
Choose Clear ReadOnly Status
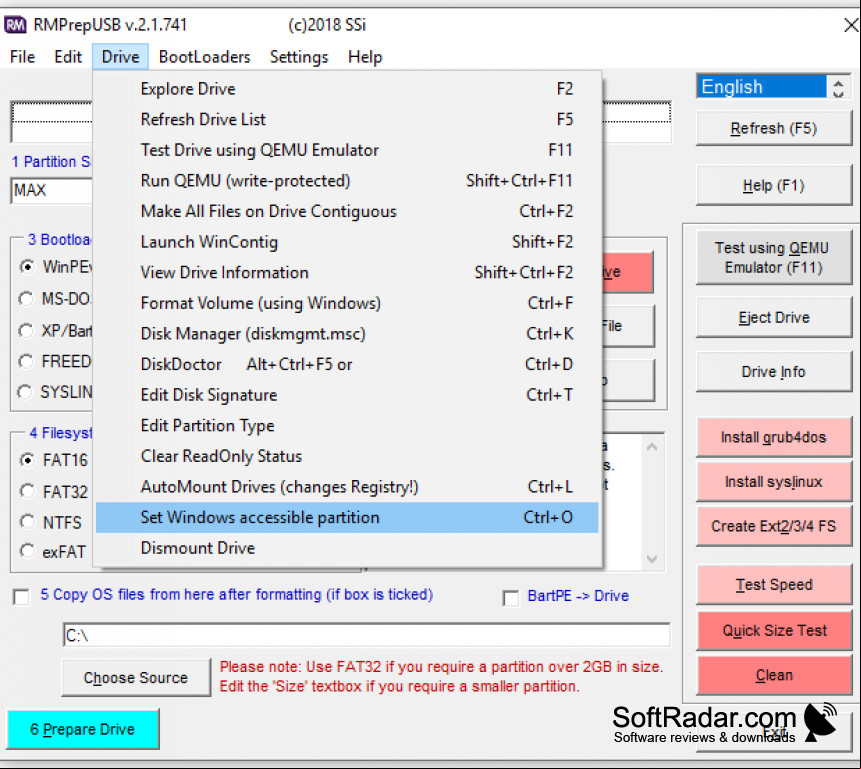pos(347,456)
